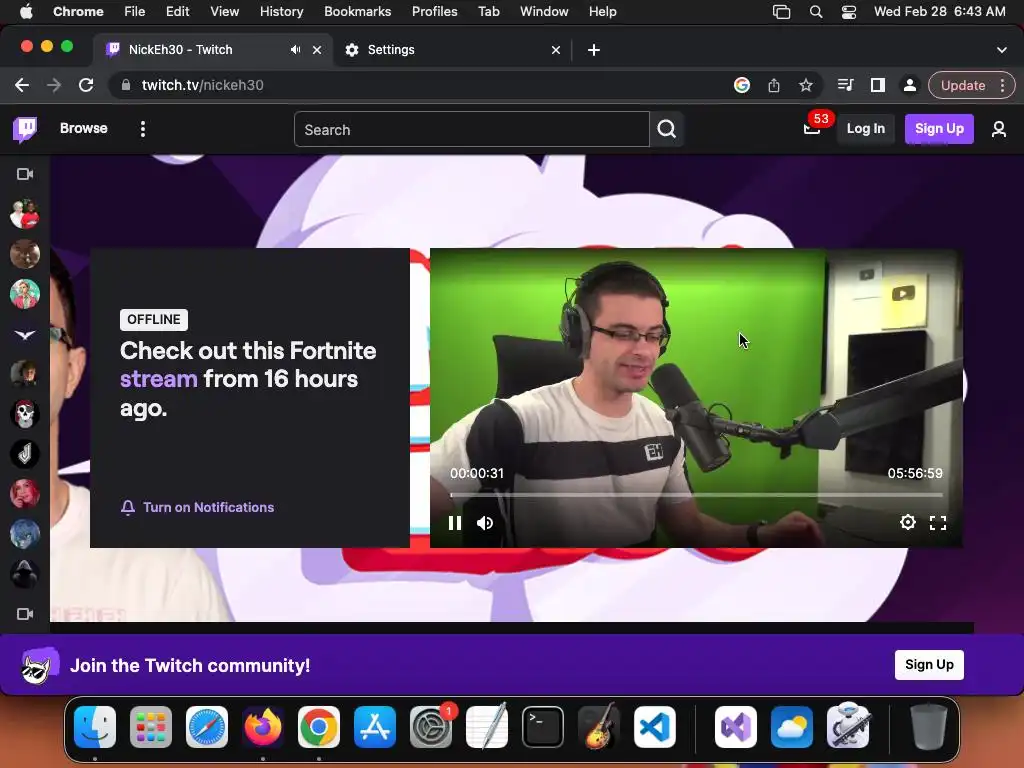Share this page icon
Image resolution: width=1024 pixels, height=768 pixels.
(774, 86)
